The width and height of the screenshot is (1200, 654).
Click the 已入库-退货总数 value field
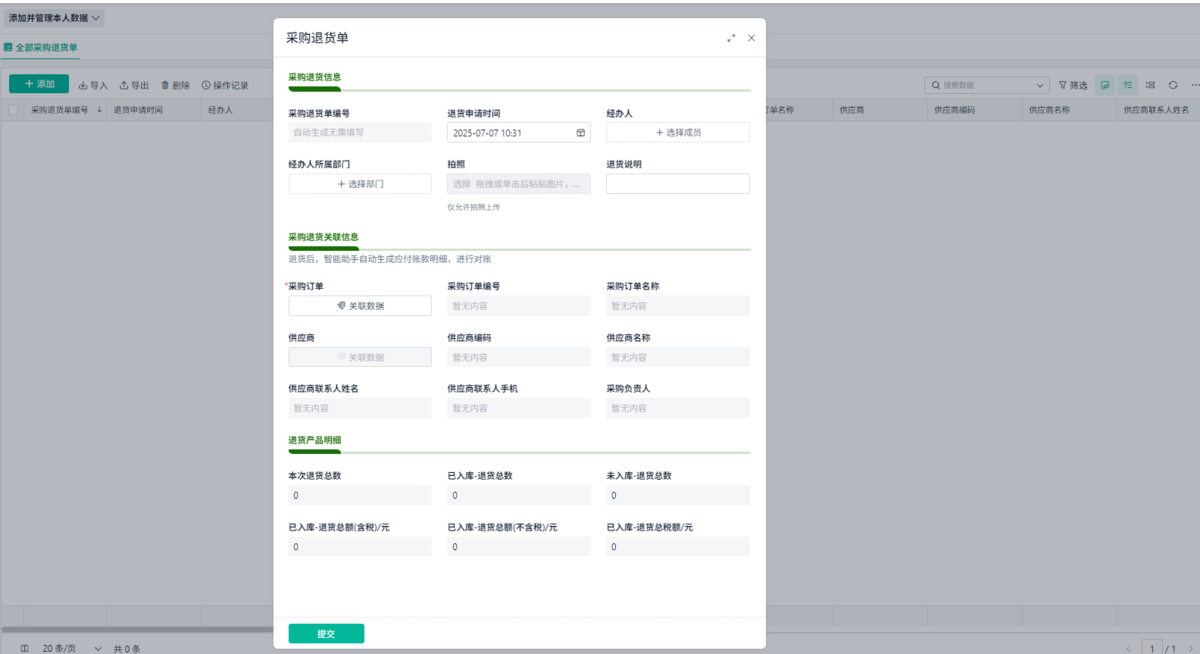pyautogui.click(x=519, y=495)
